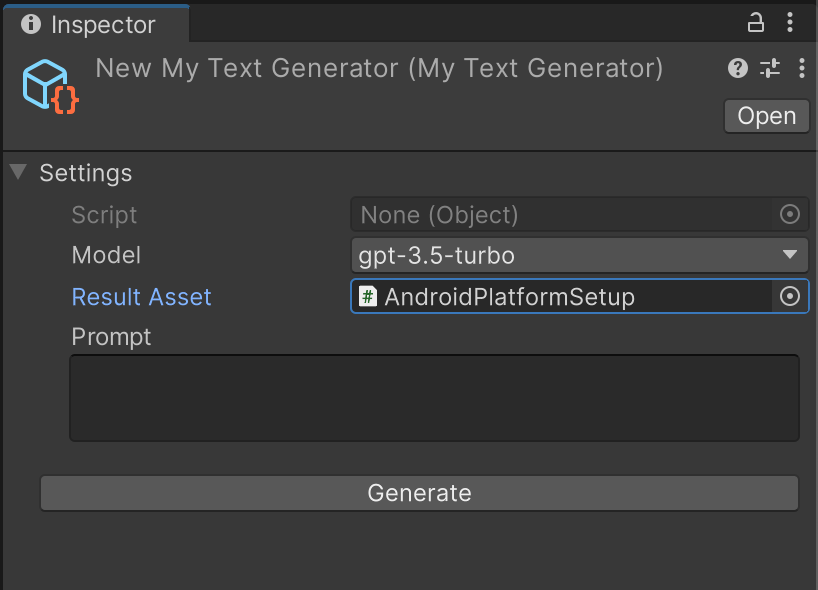Click the C# script icon beside AndroidPlatformSetup
This screenshot has height=590, width=818.
368,297
